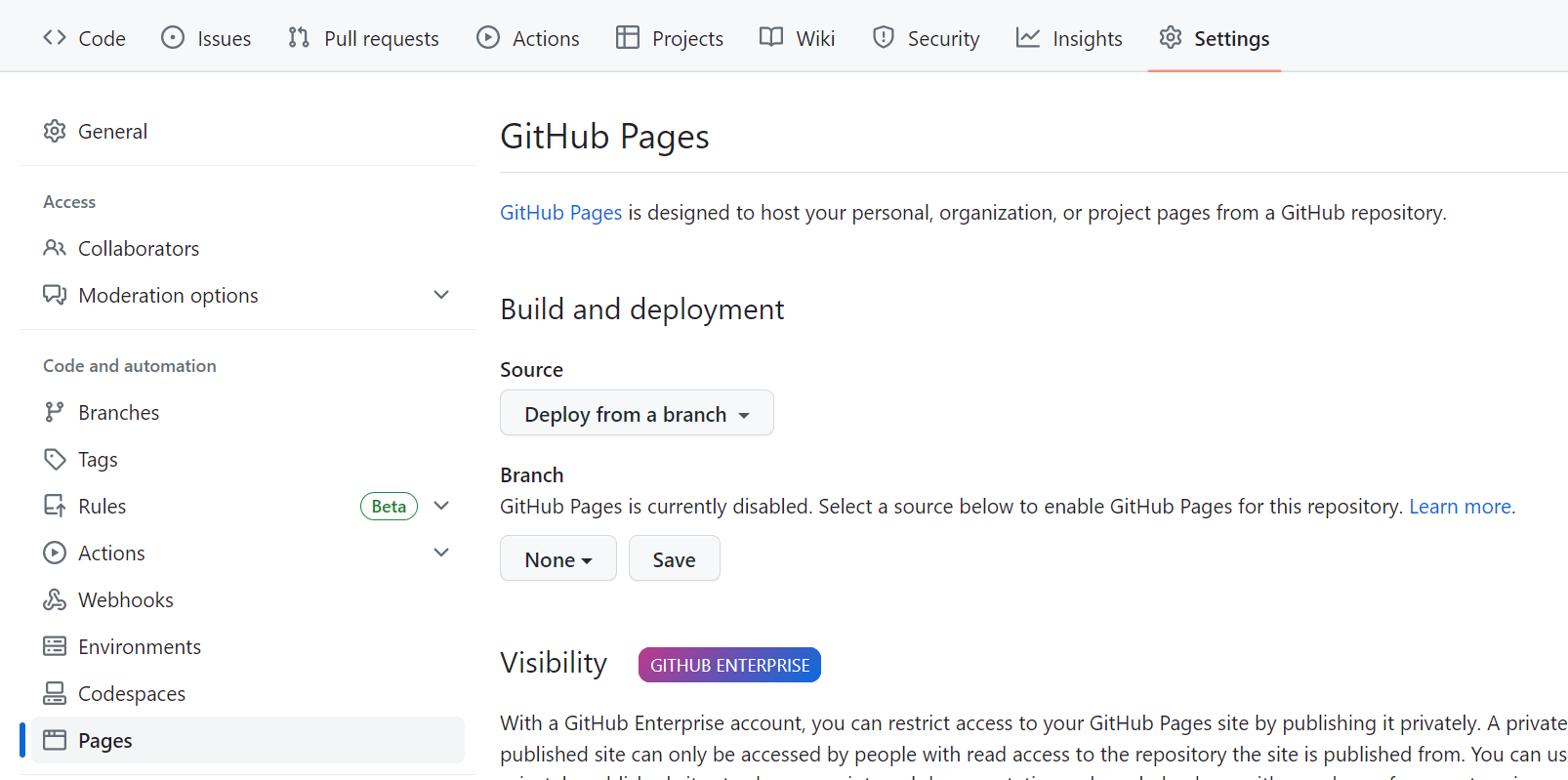Open the Projects tab

click(x=670, y=38)
